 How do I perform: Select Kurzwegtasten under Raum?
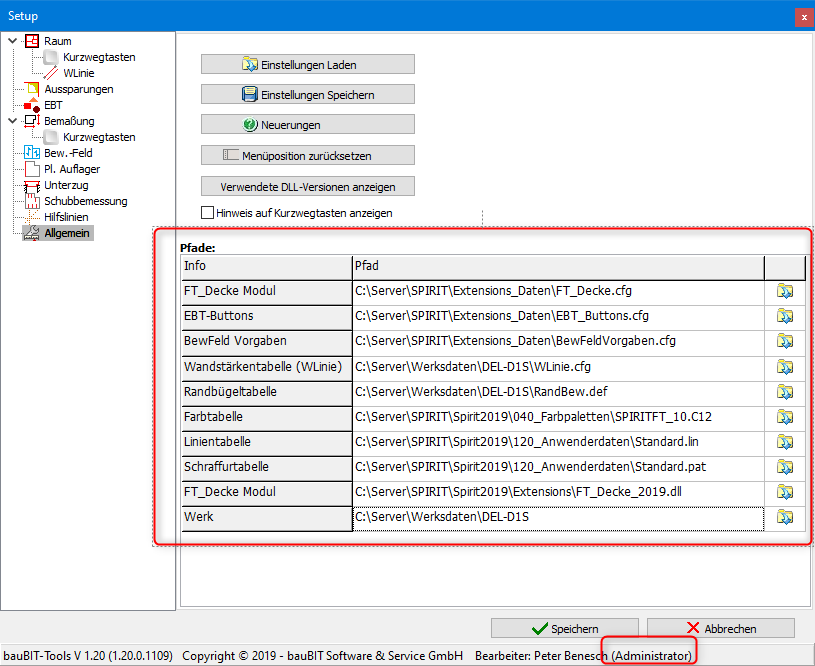[x=99, y=57]
